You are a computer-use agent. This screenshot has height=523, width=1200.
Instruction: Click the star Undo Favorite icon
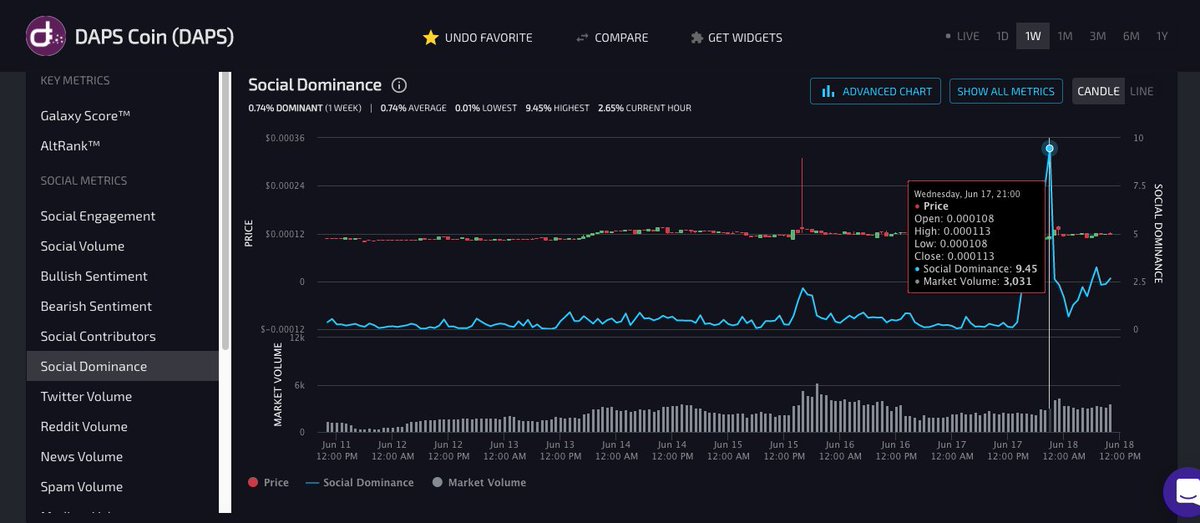[x=431, y=38]
